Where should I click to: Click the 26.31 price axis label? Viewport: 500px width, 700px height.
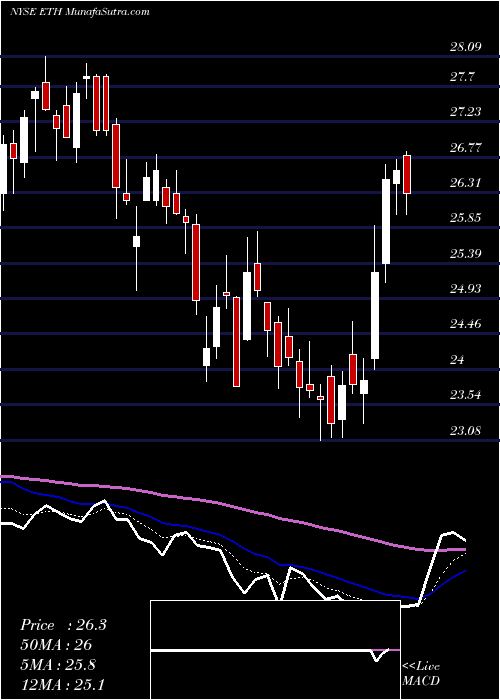[465, 183]
